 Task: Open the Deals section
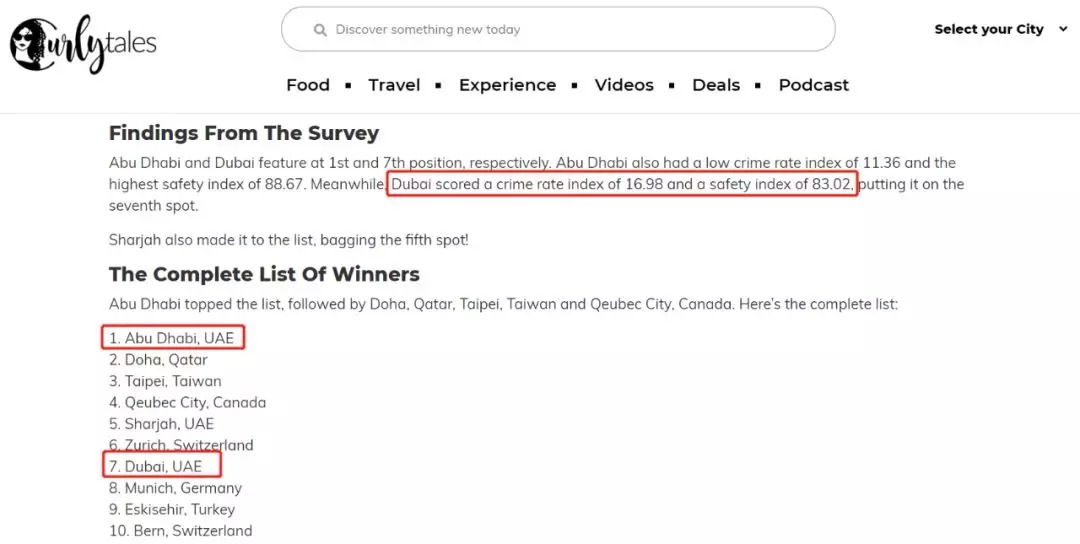coord(716,85)
